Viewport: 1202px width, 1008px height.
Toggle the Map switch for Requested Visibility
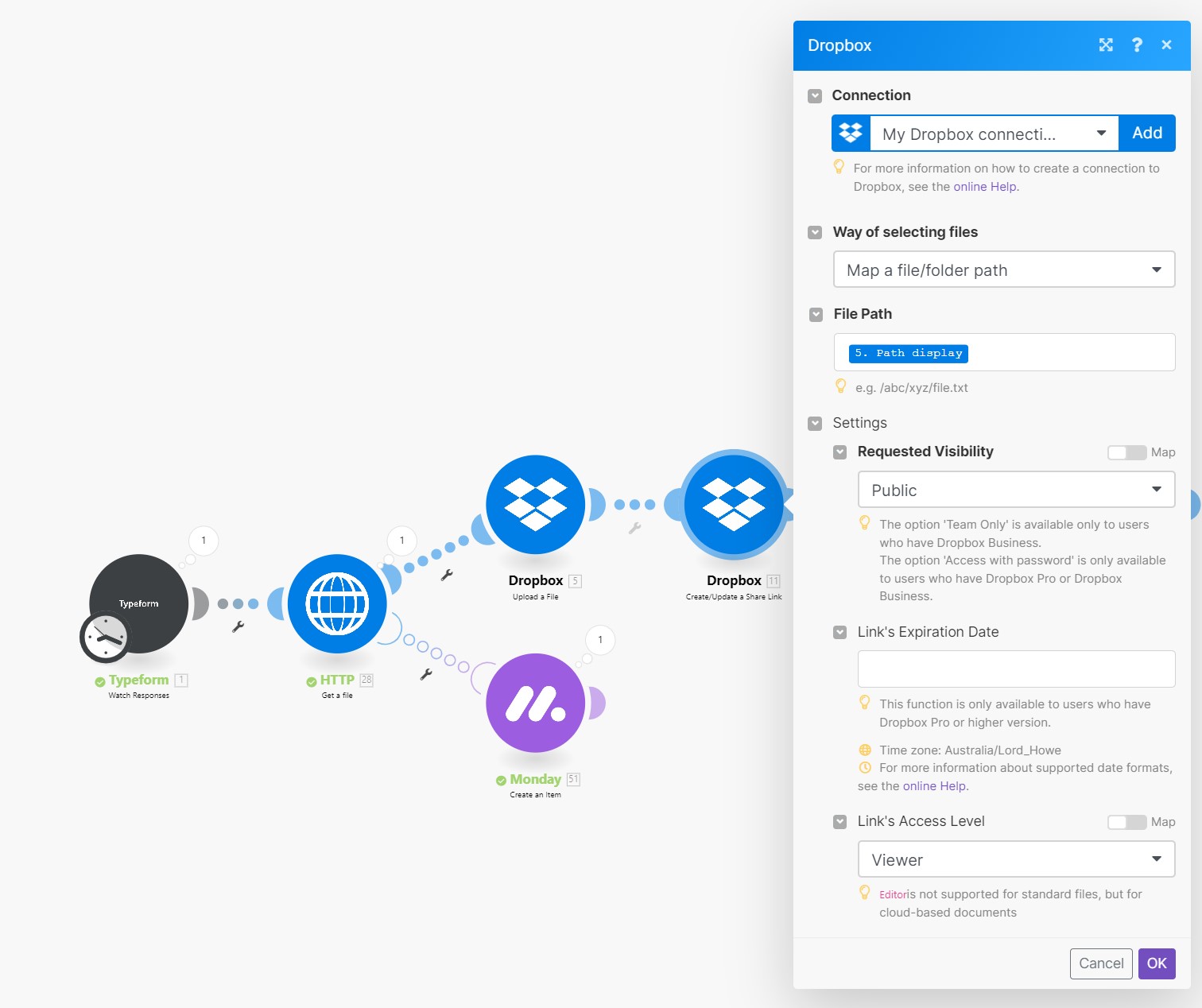[1127, 452]
